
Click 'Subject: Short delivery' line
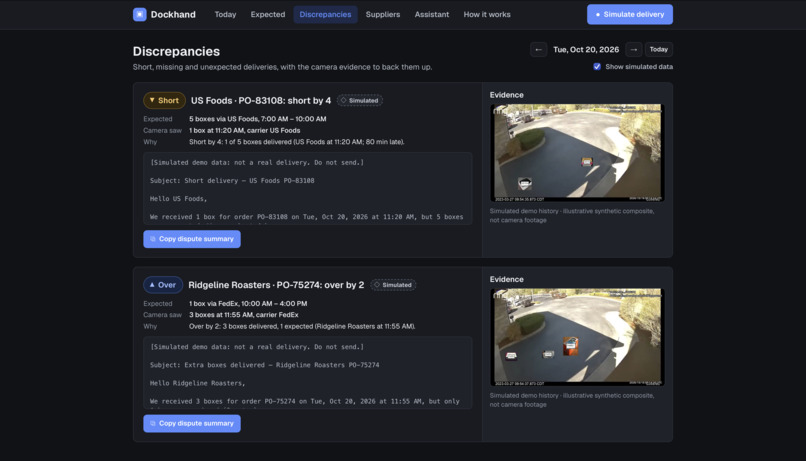pos(232,180)
